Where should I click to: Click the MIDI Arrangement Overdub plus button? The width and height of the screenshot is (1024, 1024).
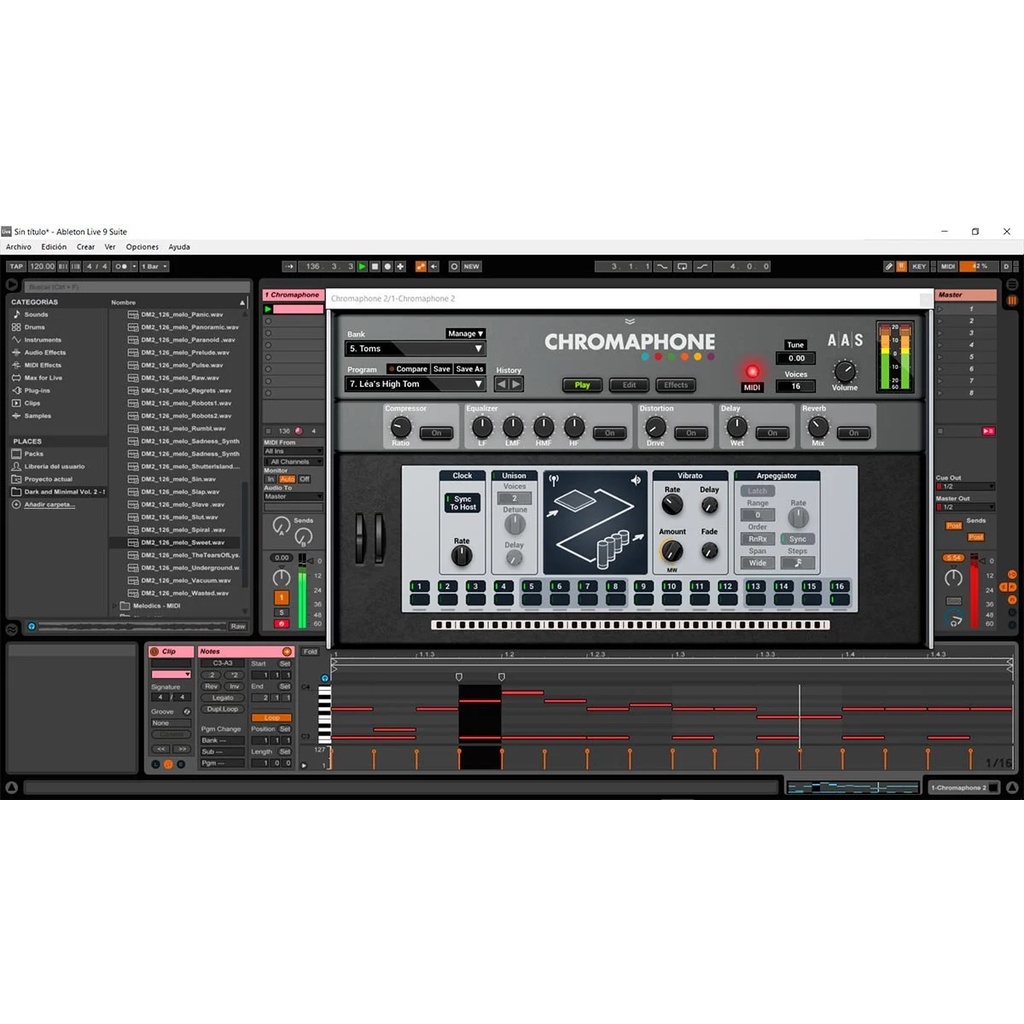400,266
